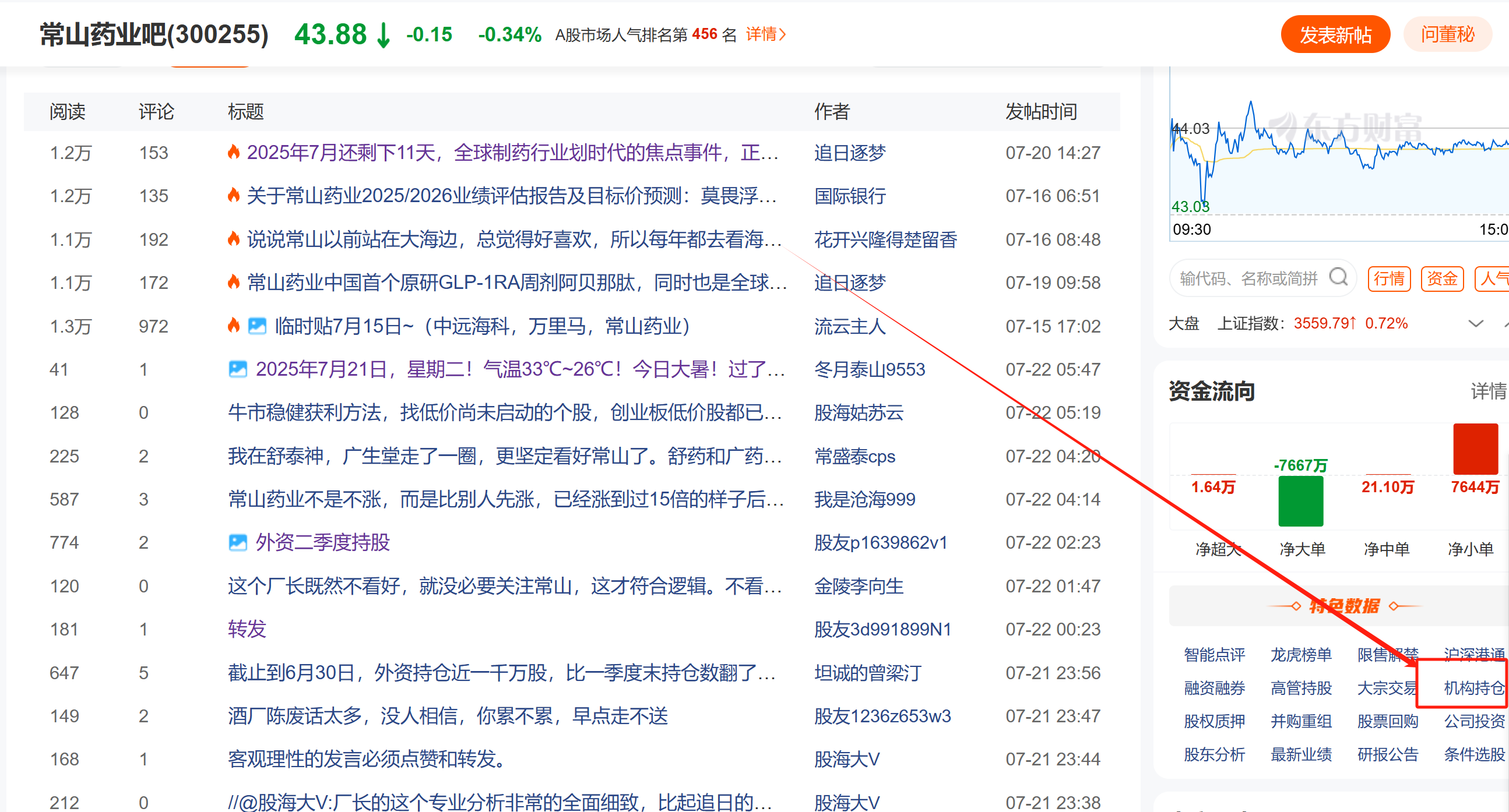
Task: Select the 行情 tab button
Action: 1389,278
